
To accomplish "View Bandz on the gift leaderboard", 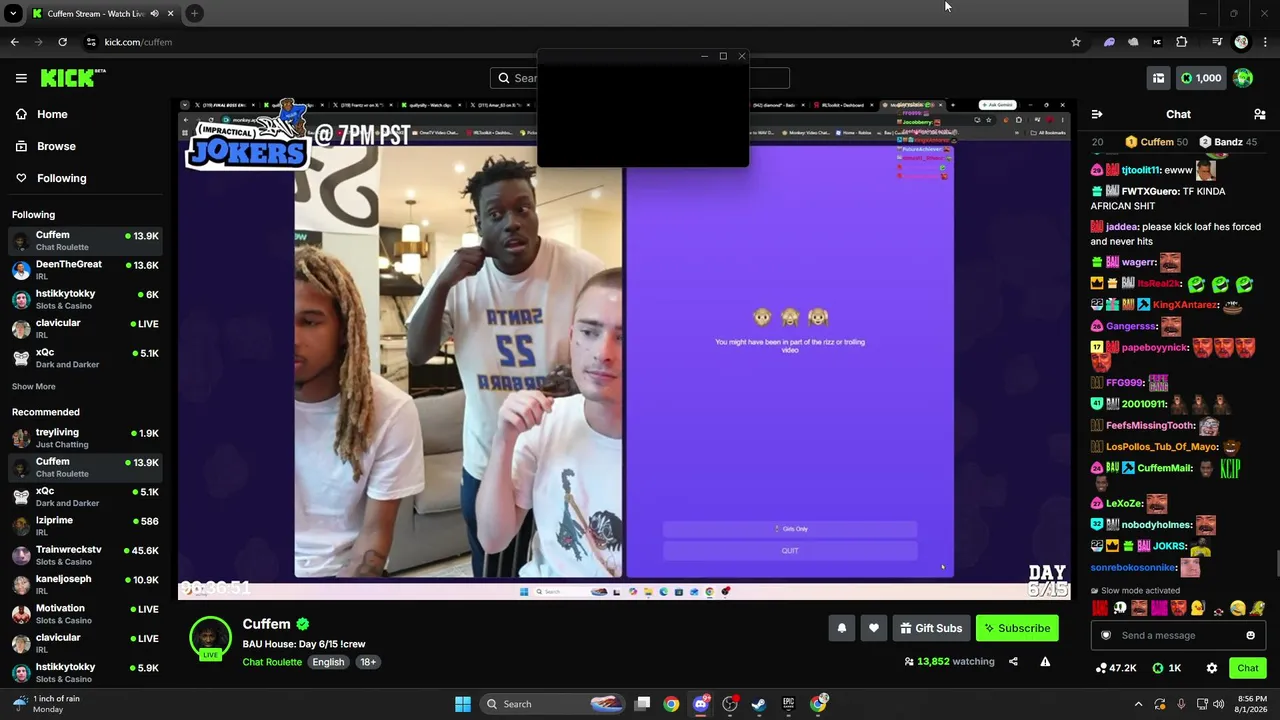I will click(x=1228, y=142).
